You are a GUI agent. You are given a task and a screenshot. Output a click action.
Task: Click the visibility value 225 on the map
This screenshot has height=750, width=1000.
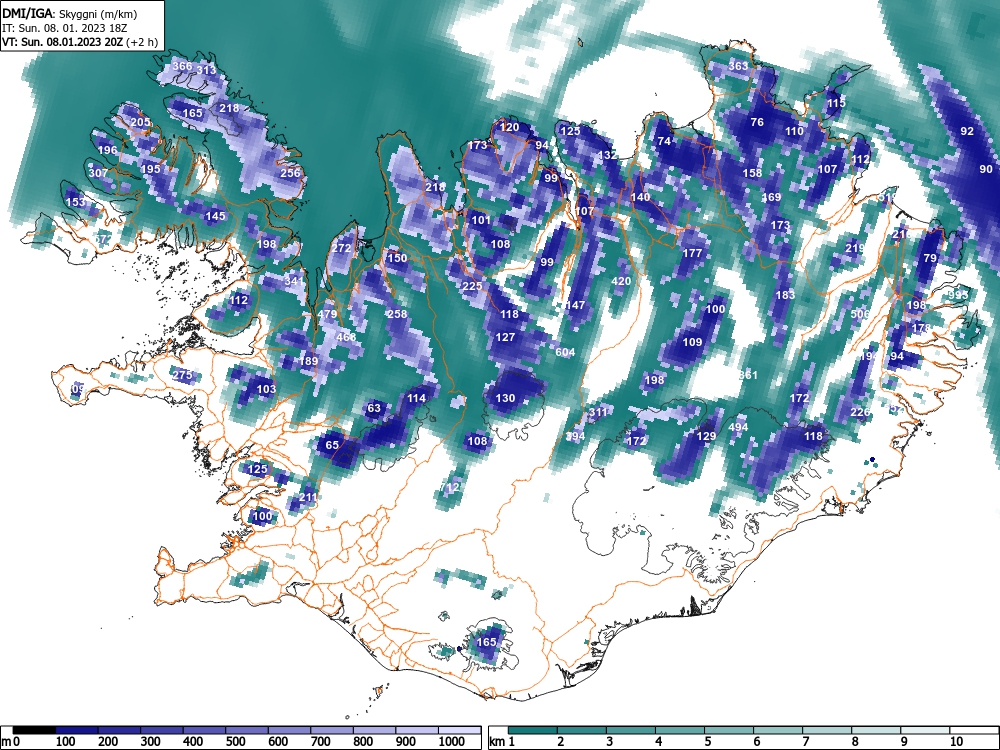click(x=472, y=286)
